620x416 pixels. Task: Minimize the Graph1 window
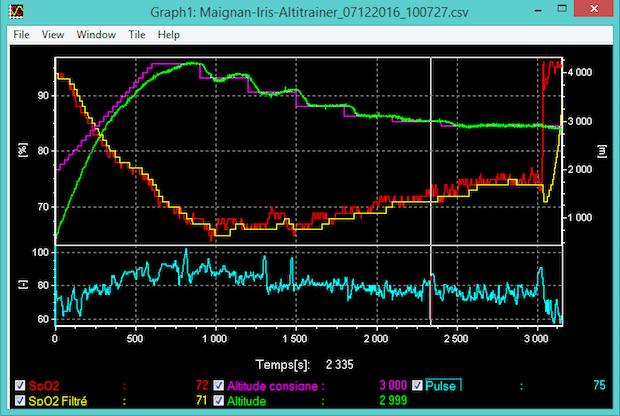tap(536, 10)
